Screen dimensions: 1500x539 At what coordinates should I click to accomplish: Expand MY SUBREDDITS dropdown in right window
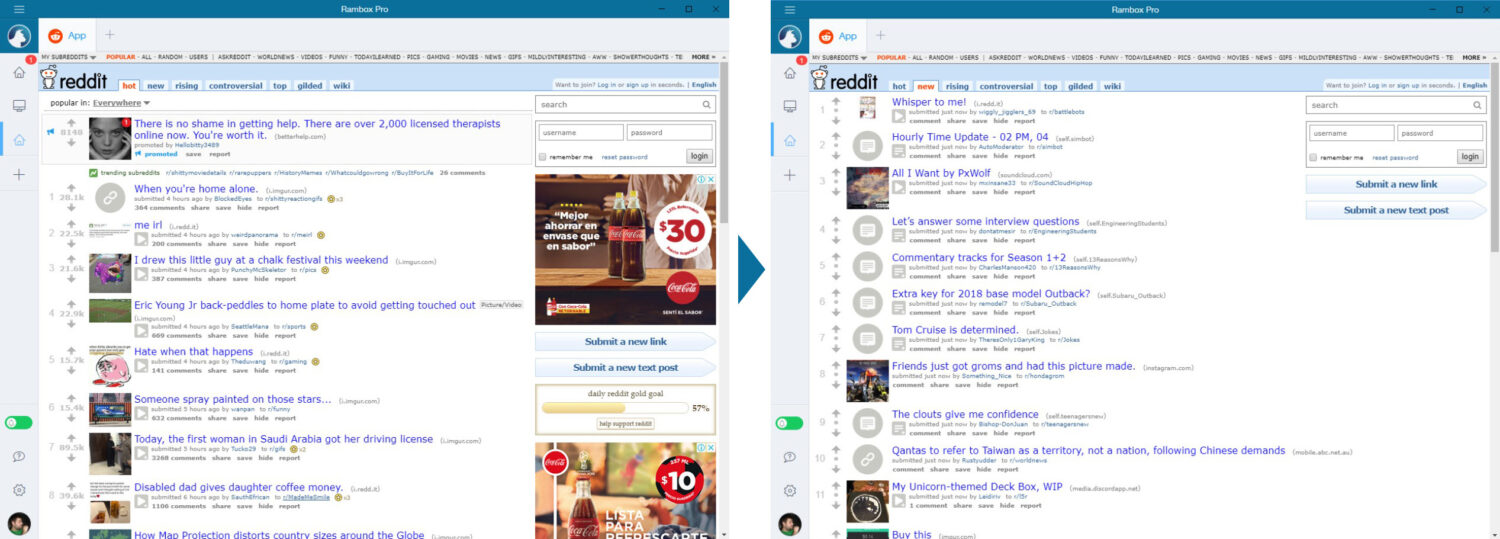pyautogui.click(x=840, y=58)
